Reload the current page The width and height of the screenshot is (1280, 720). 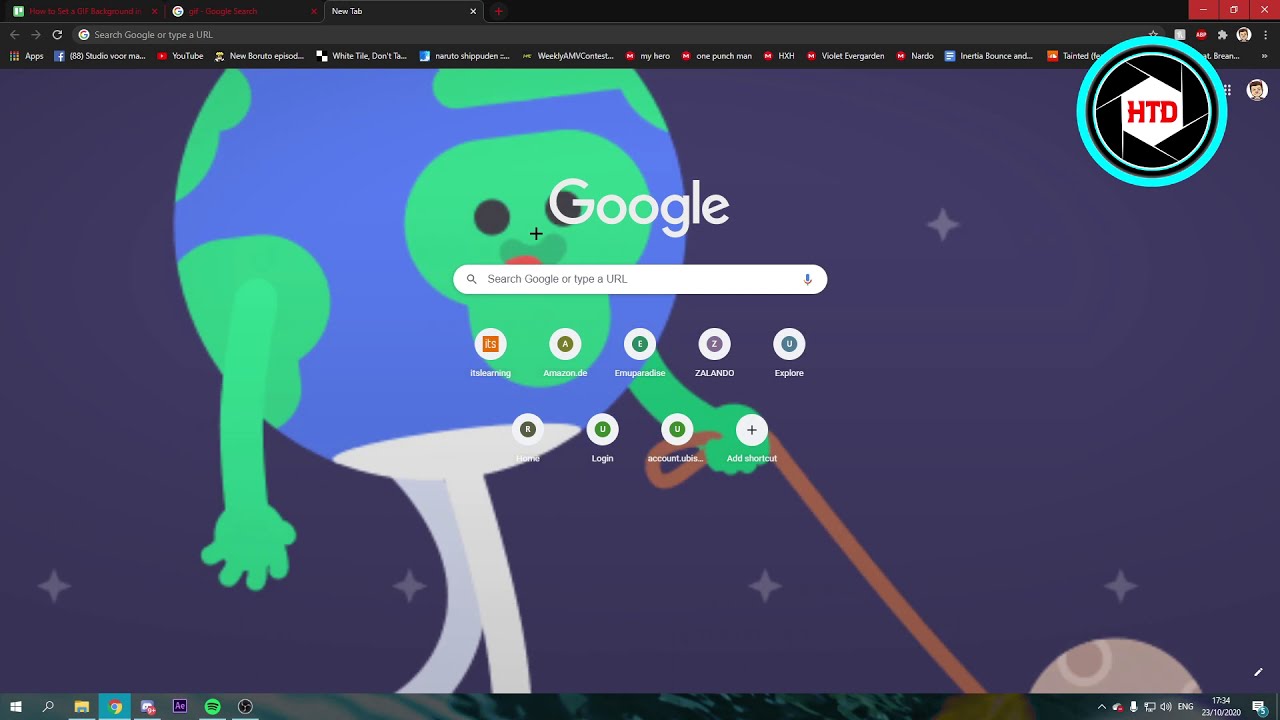pyautogui.click(x=57, y=34)
